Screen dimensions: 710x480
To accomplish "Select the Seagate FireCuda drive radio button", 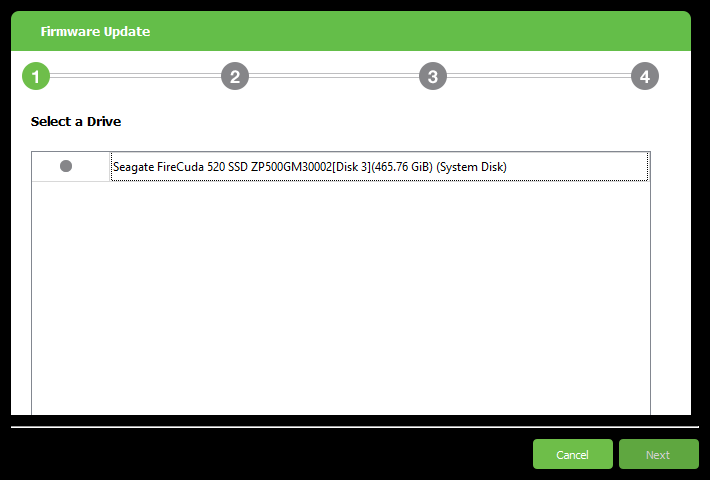I will 66,166.
